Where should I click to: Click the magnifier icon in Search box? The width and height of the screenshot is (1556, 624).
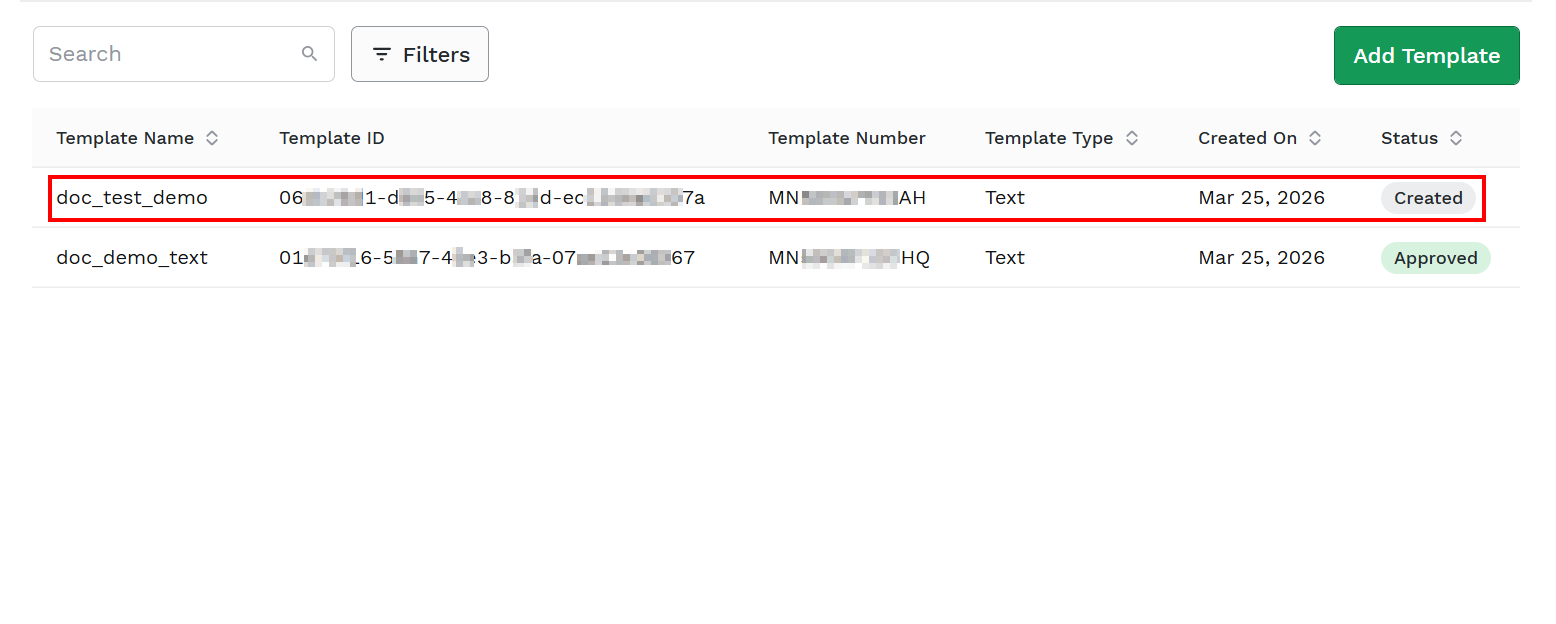(310, 54)
